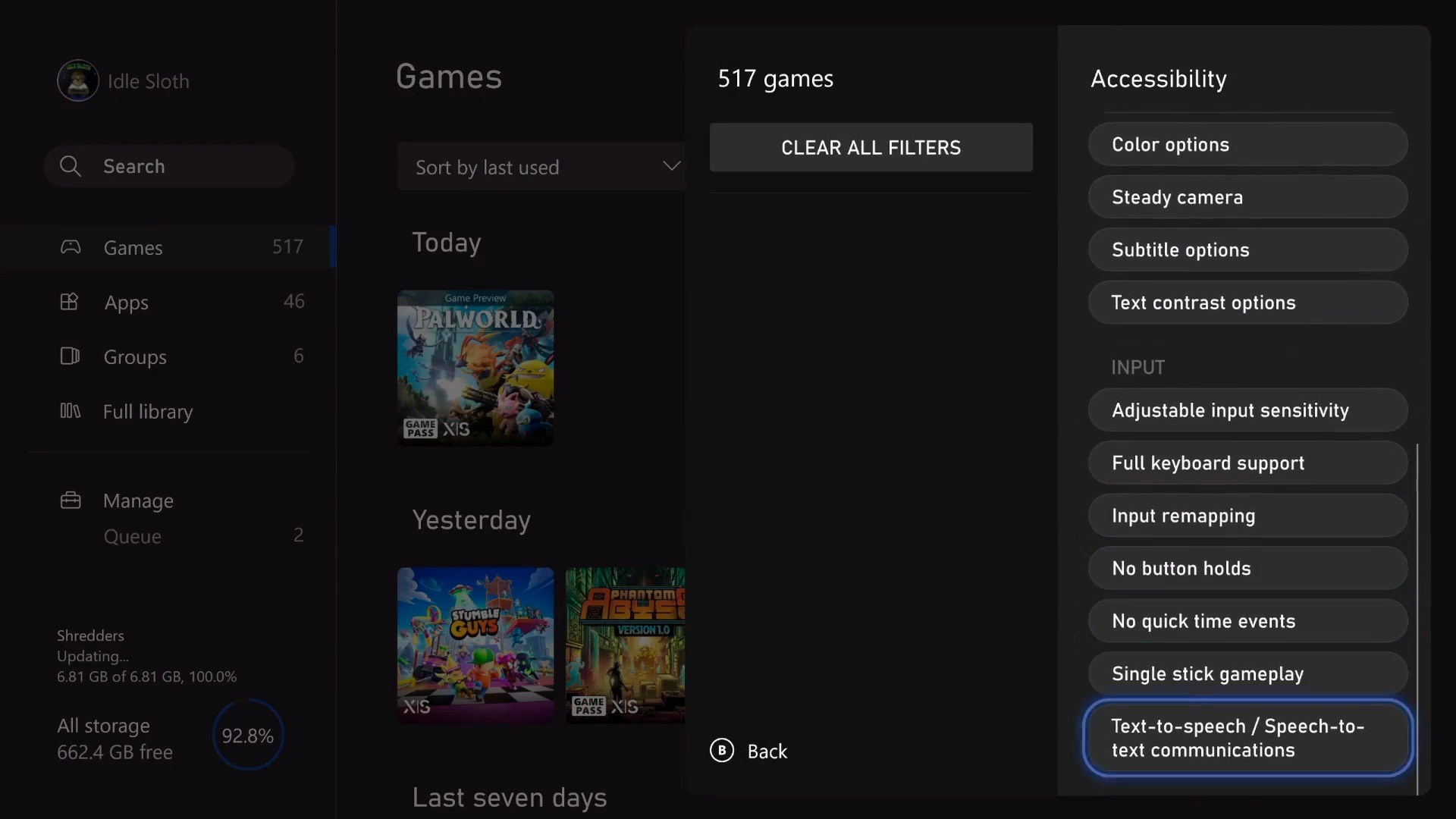
Task: Click CLEAR ALL FILTERS button
Action: [x=871, y=147]
